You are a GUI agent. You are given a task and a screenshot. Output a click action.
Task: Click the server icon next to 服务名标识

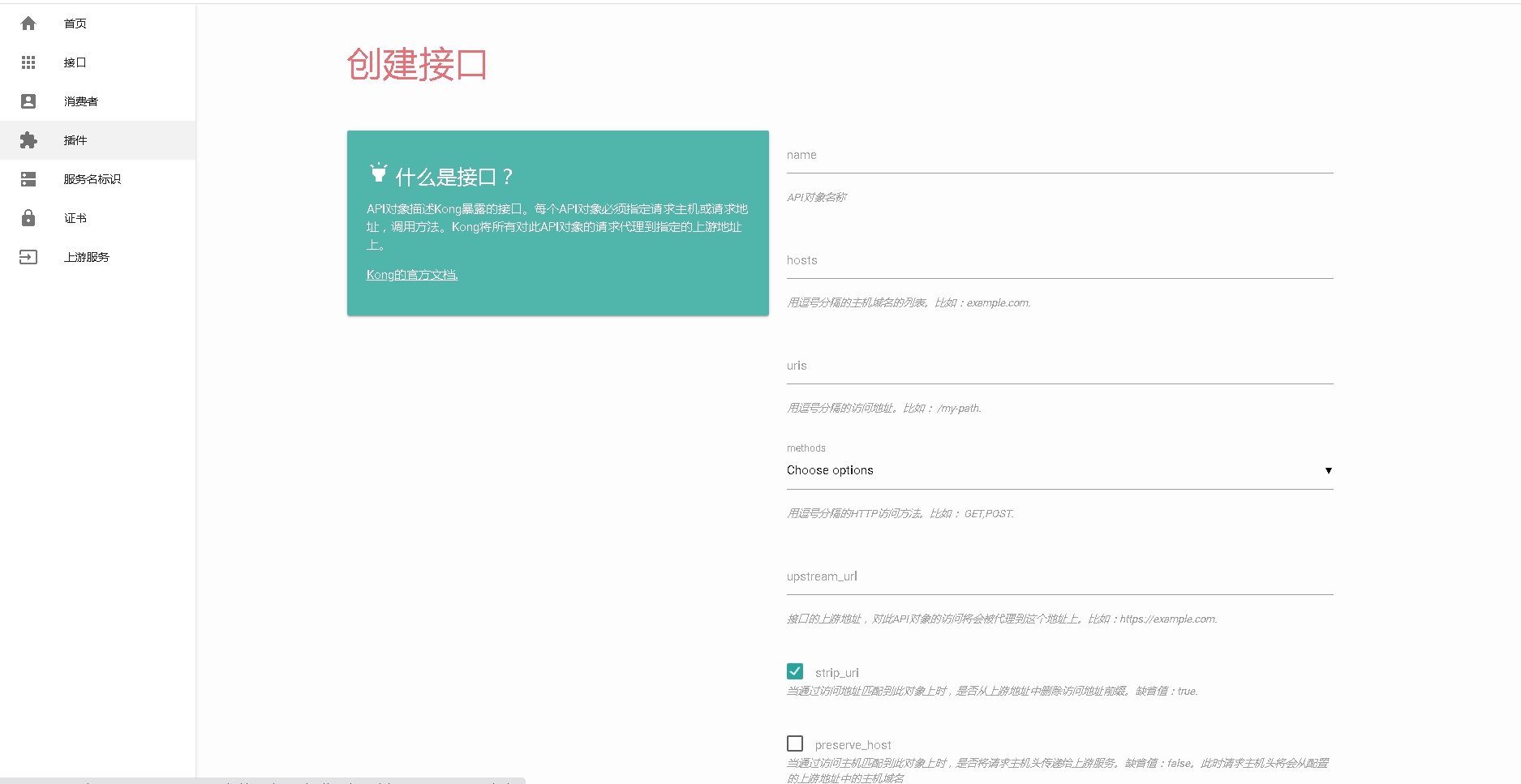(28, 179)
